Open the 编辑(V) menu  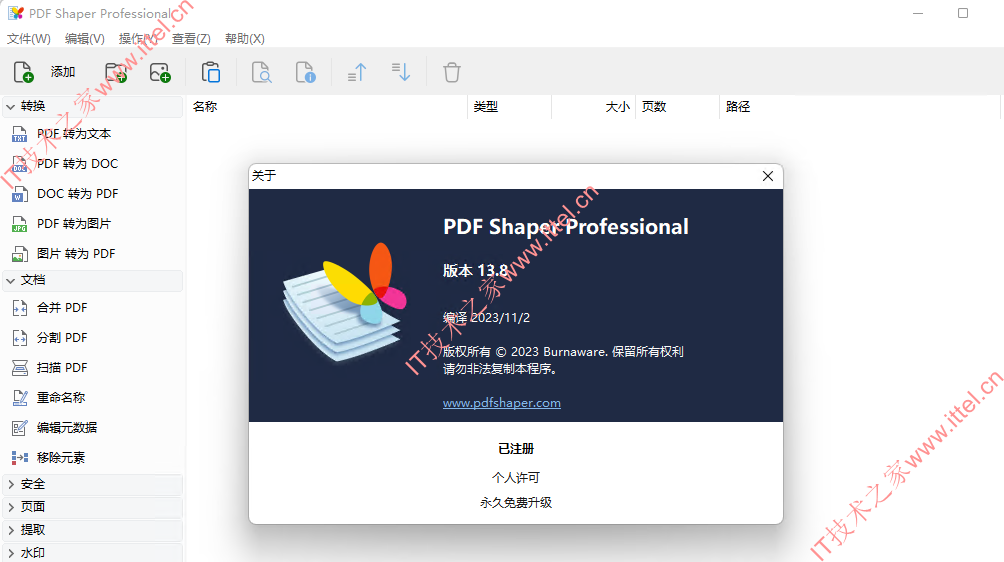pyautogui.click(x=85, y=39)
